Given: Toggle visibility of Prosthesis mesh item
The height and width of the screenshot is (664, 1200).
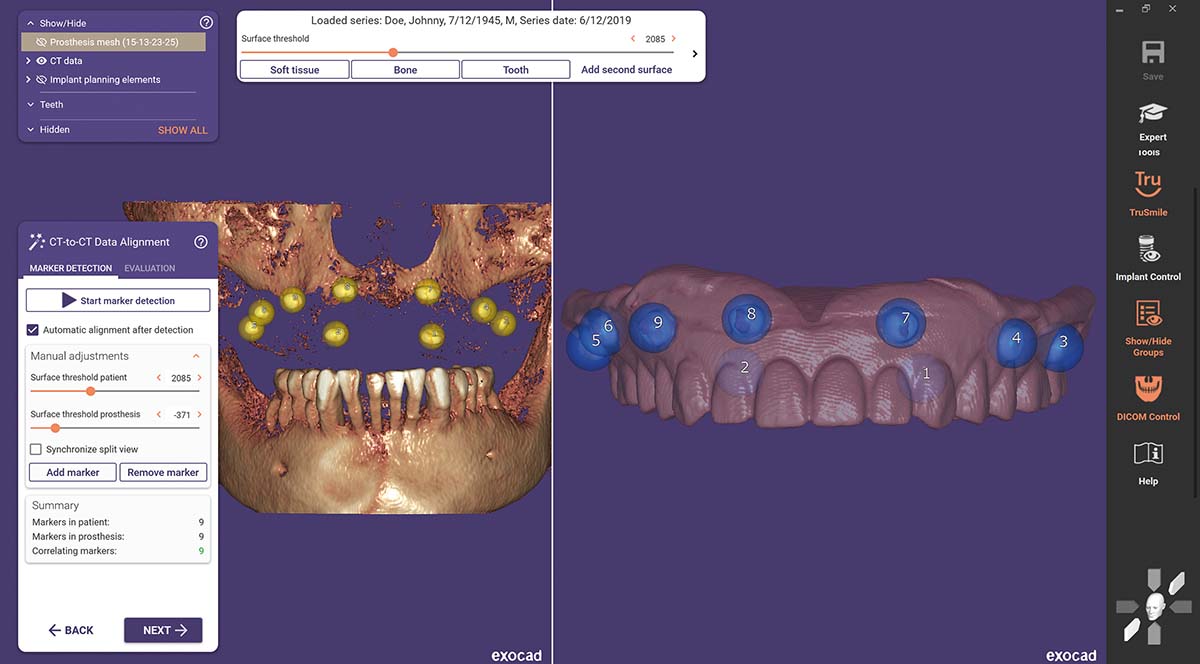Looking at the screenshot, I should click(x=41, y=43).
